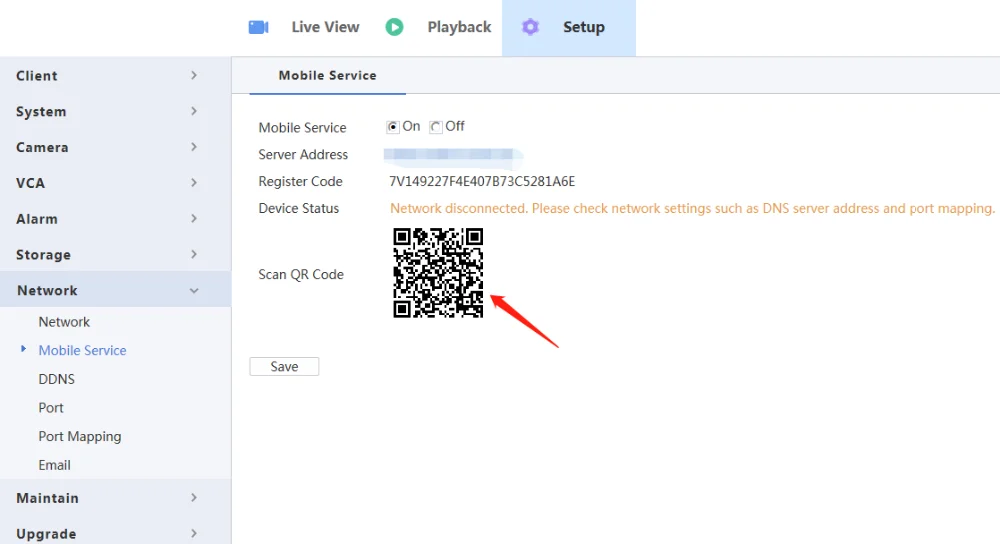Select the Setup tab

click(569, 27)
